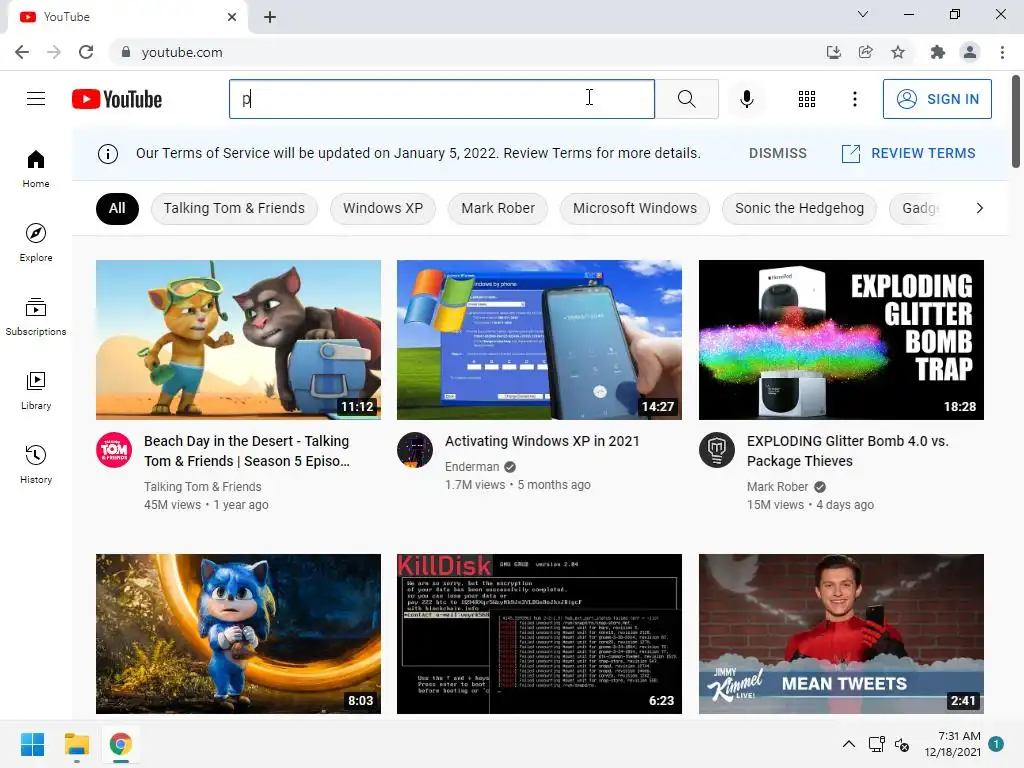1024x768 pixels.
Task: Open the Exploding Glitter Bomb Trap thumbnail
Action: tap(841, 340)
